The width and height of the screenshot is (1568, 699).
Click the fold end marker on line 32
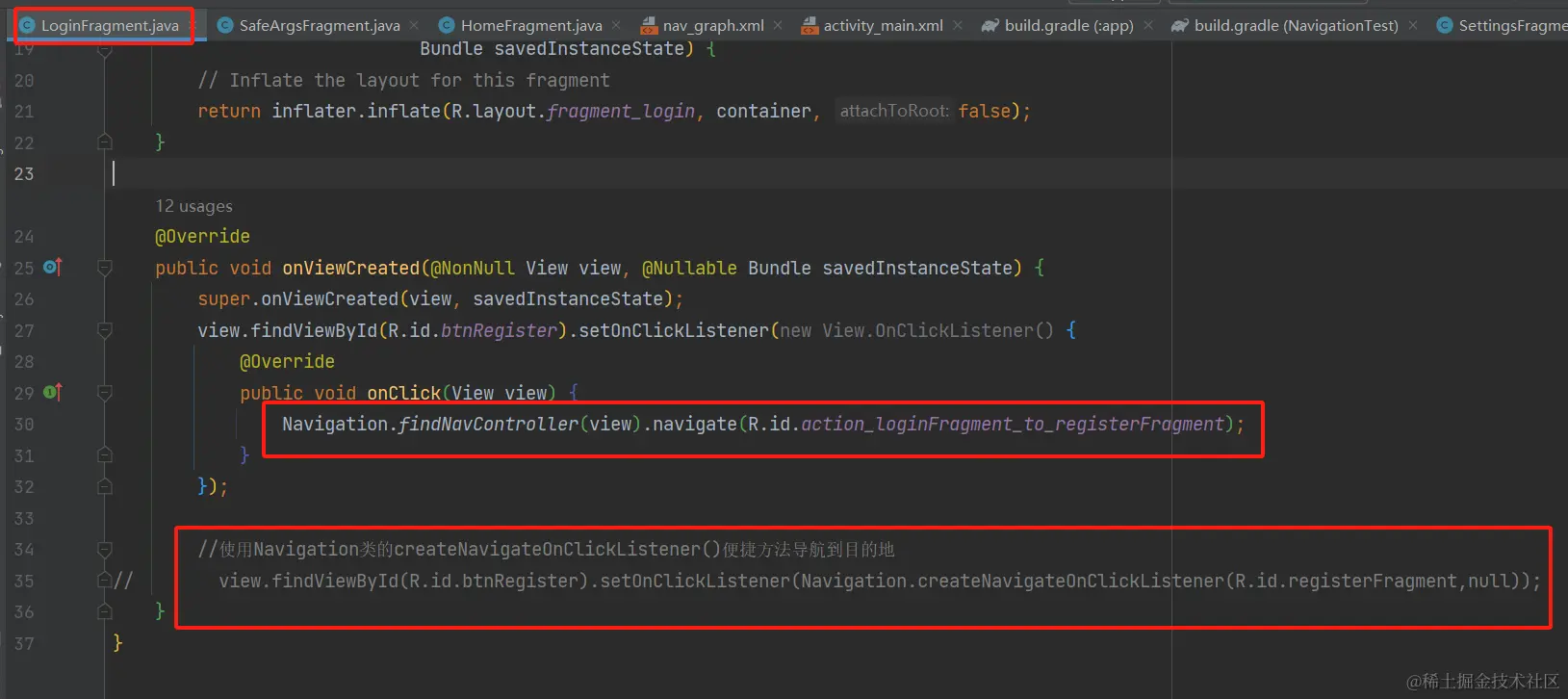(105, 487)
